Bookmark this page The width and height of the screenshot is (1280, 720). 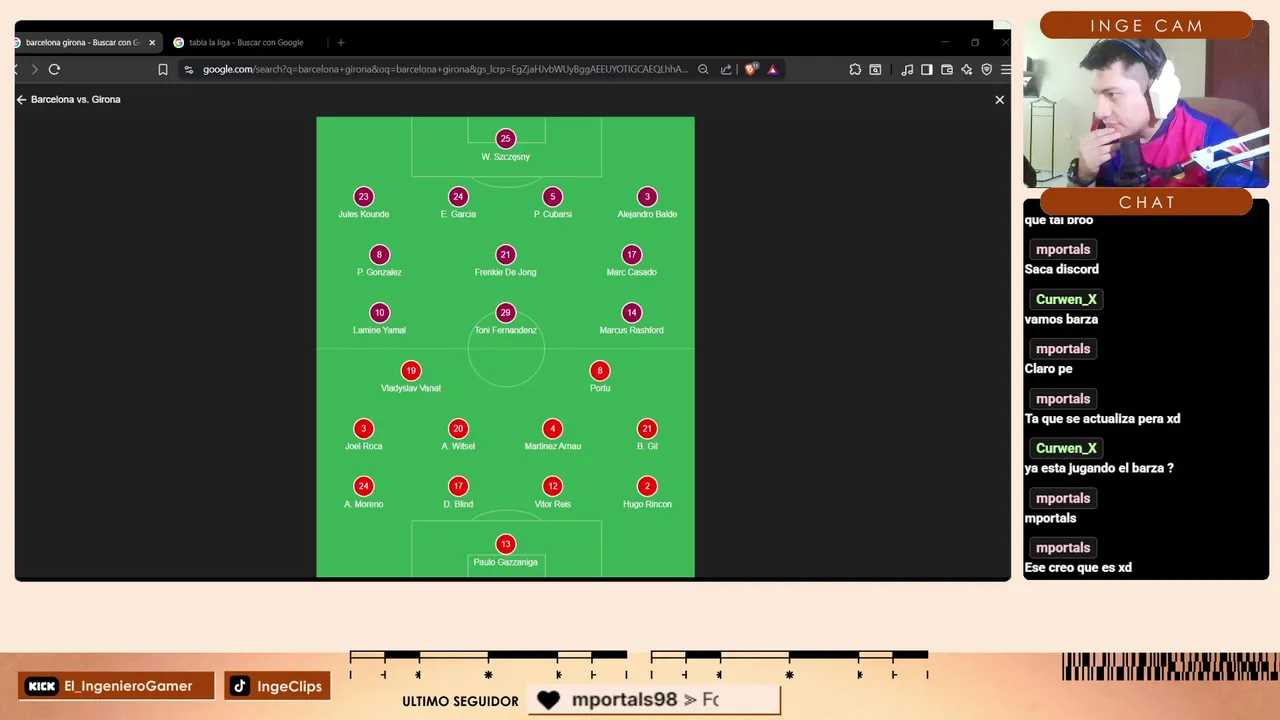(163, 69)
